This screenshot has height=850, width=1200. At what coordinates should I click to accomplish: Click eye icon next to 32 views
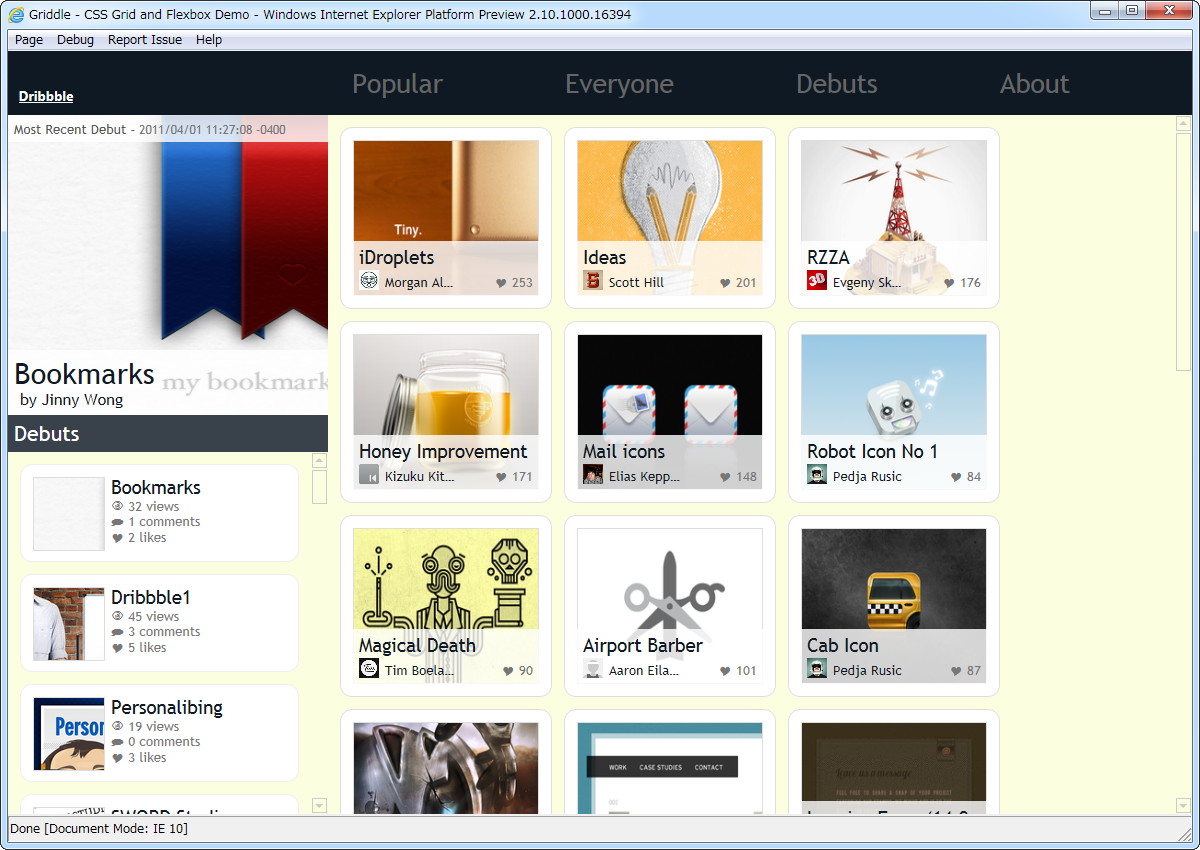118,507
